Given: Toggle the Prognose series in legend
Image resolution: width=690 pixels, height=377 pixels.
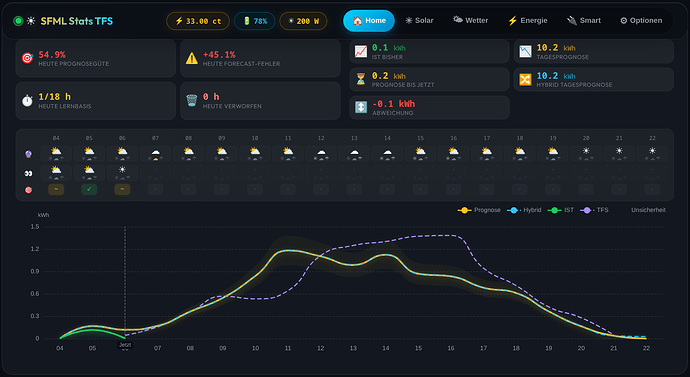Looking at the screenshot, I should (x=479, y=210).
